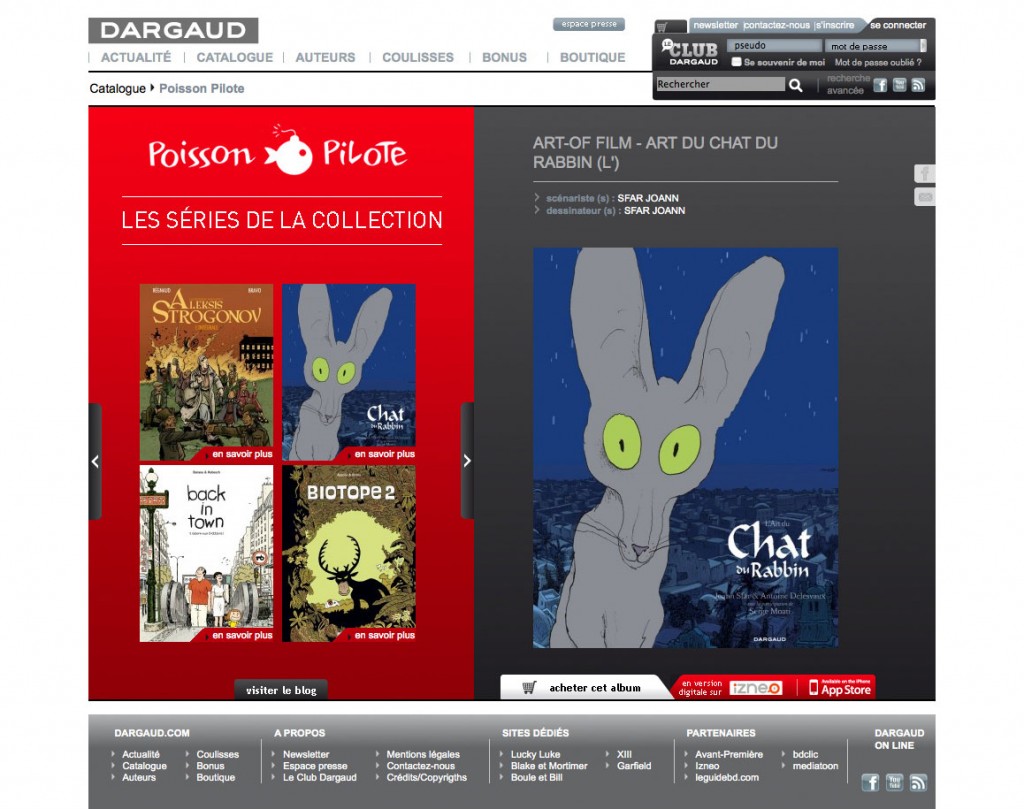
Task: Open the Coulisses menu
Action: (418, 57)
